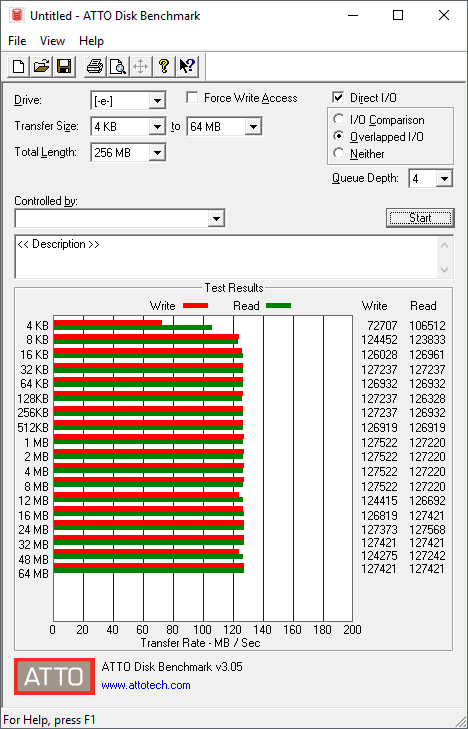Viewport: 468px width, 729px height.
Task: Click the 16 KB read value 126961
Action: click(x=427, y=355)
